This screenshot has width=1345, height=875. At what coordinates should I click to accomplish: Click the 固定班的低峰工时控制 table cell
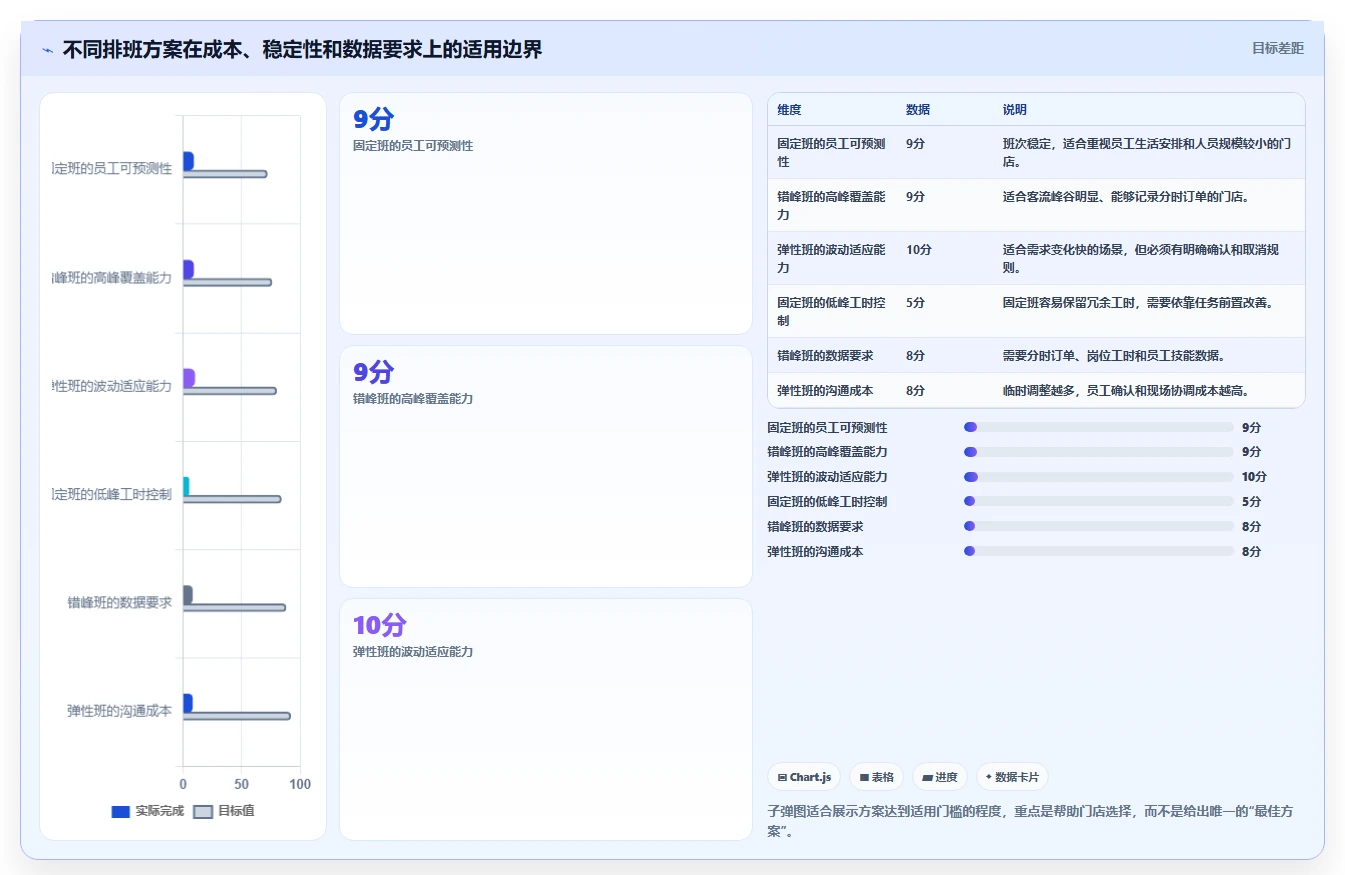point(831,311)
